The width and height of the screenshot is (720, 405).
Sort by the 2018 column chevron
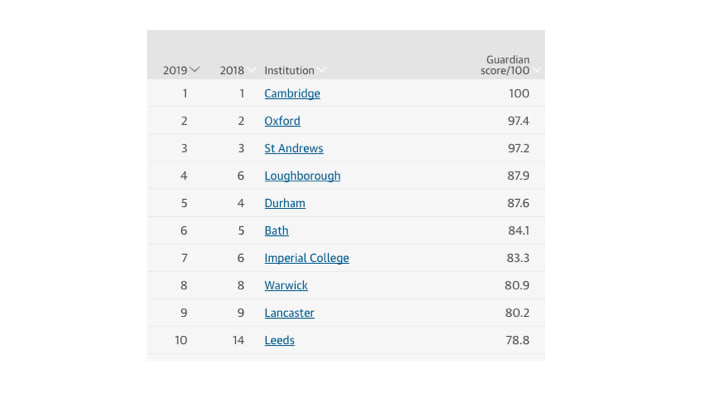[251, 70]
